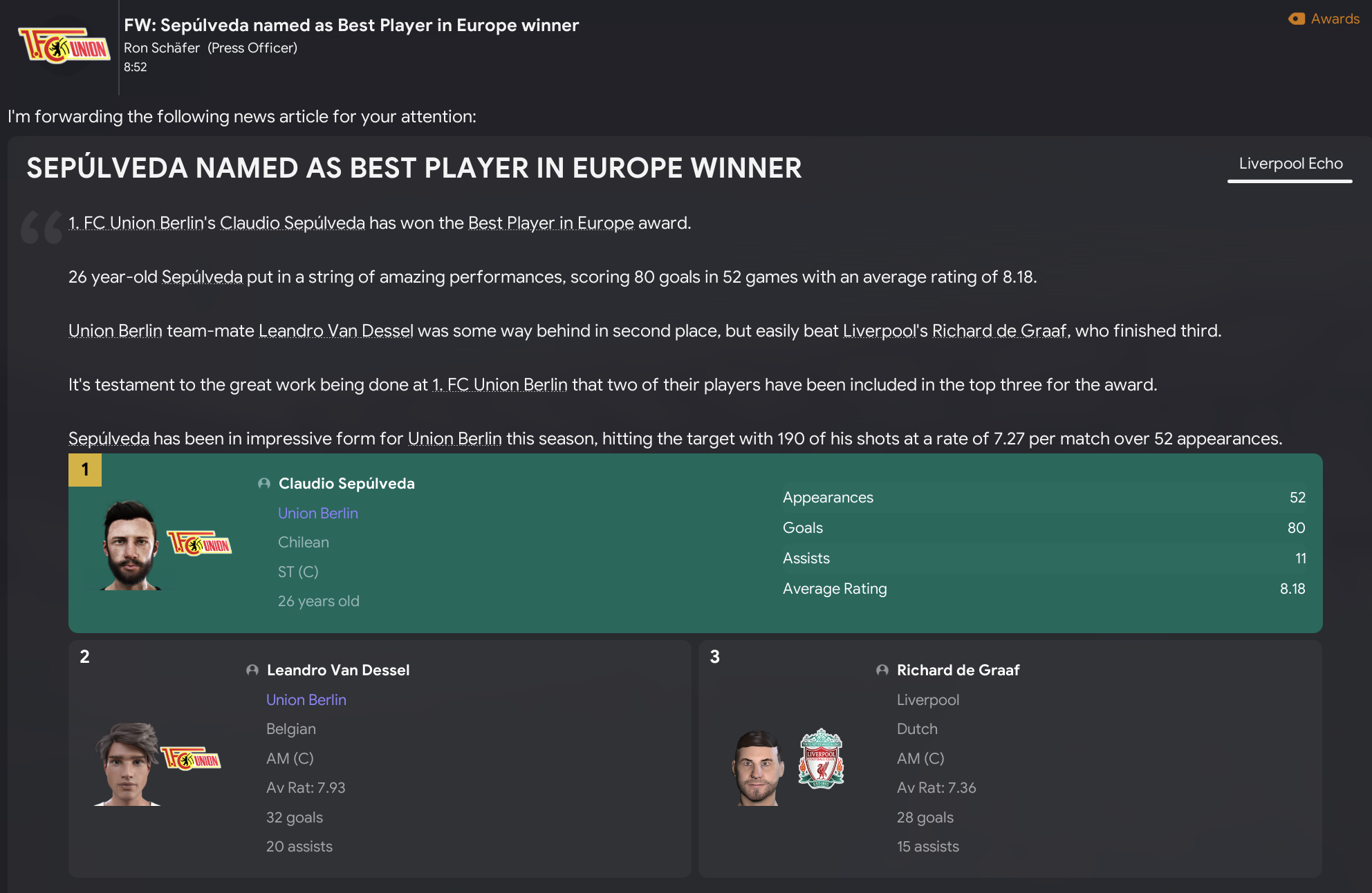Click the gold rank 1 badge
This screenshot has width=1372, height=893.
[x=85, y=470]
